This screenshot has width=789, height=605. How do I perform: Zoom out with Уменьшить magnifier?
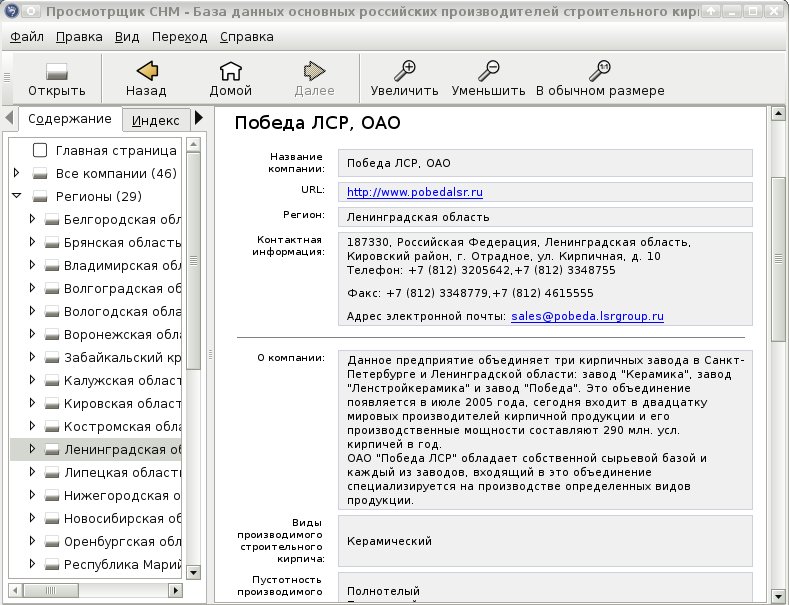(488, 79)
